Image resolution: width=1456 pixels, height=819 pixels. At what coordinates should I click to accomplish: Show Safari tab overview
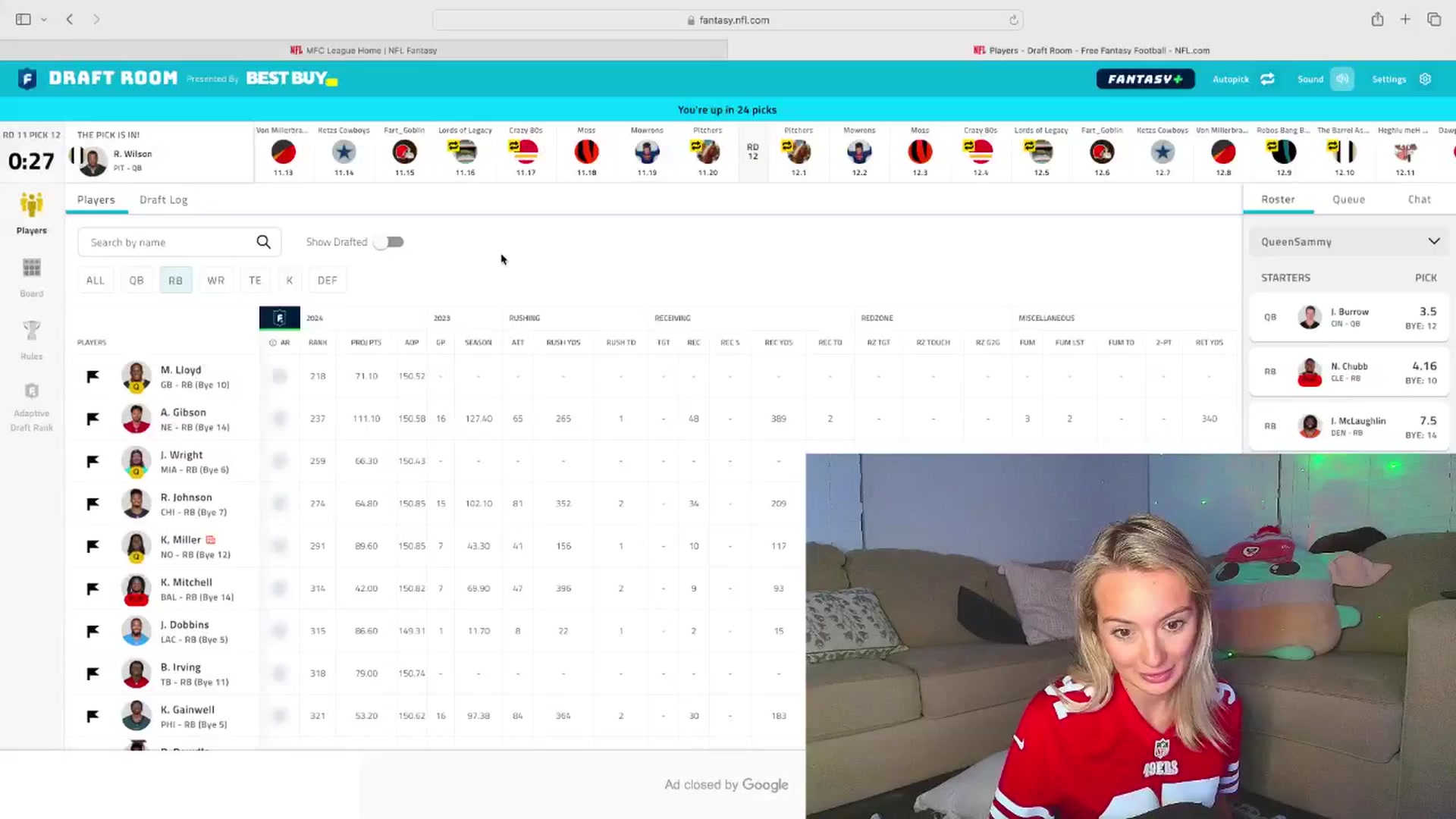(x=1433, y=20)
